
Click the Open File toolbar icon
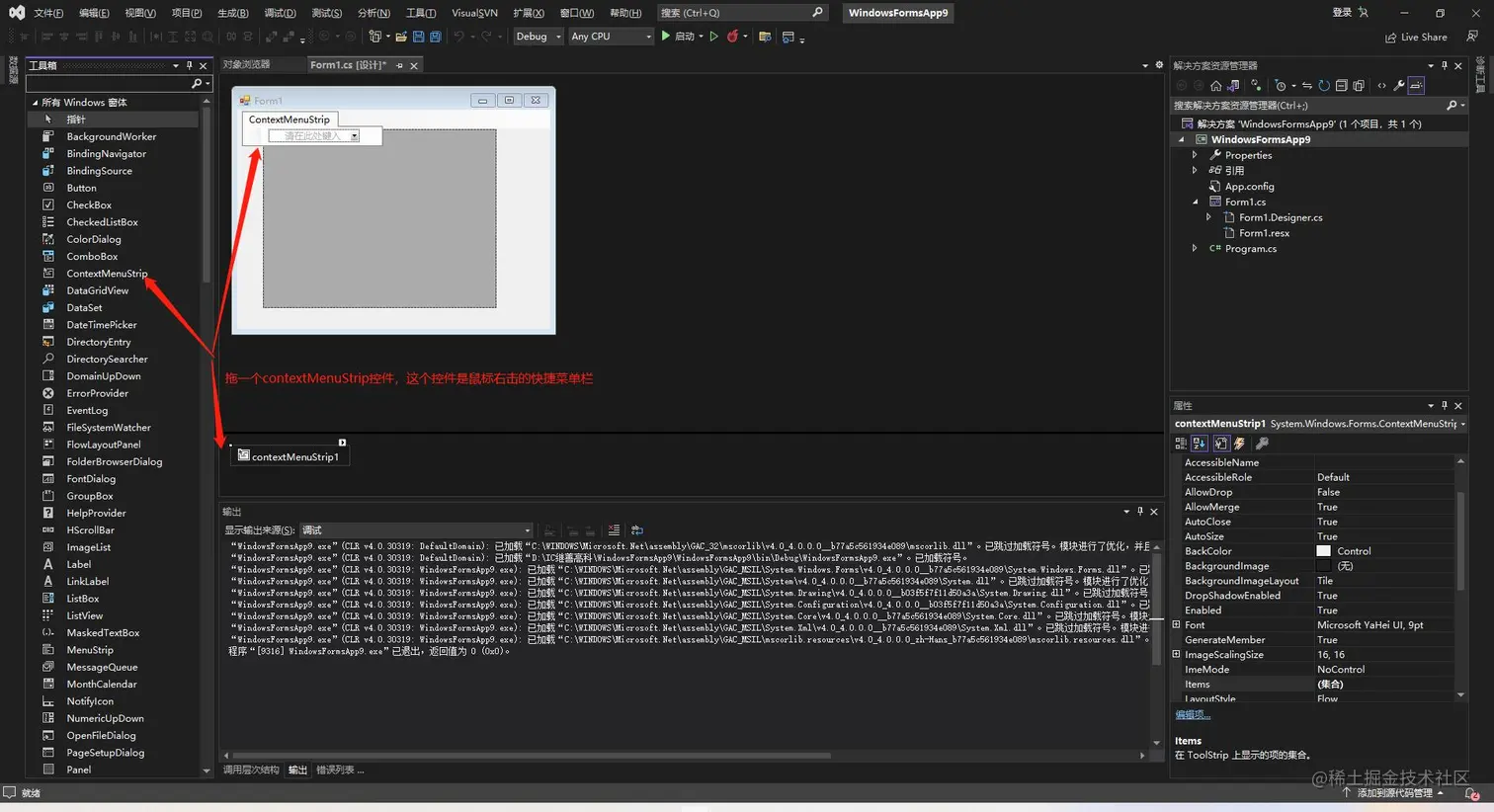point(401,37)
